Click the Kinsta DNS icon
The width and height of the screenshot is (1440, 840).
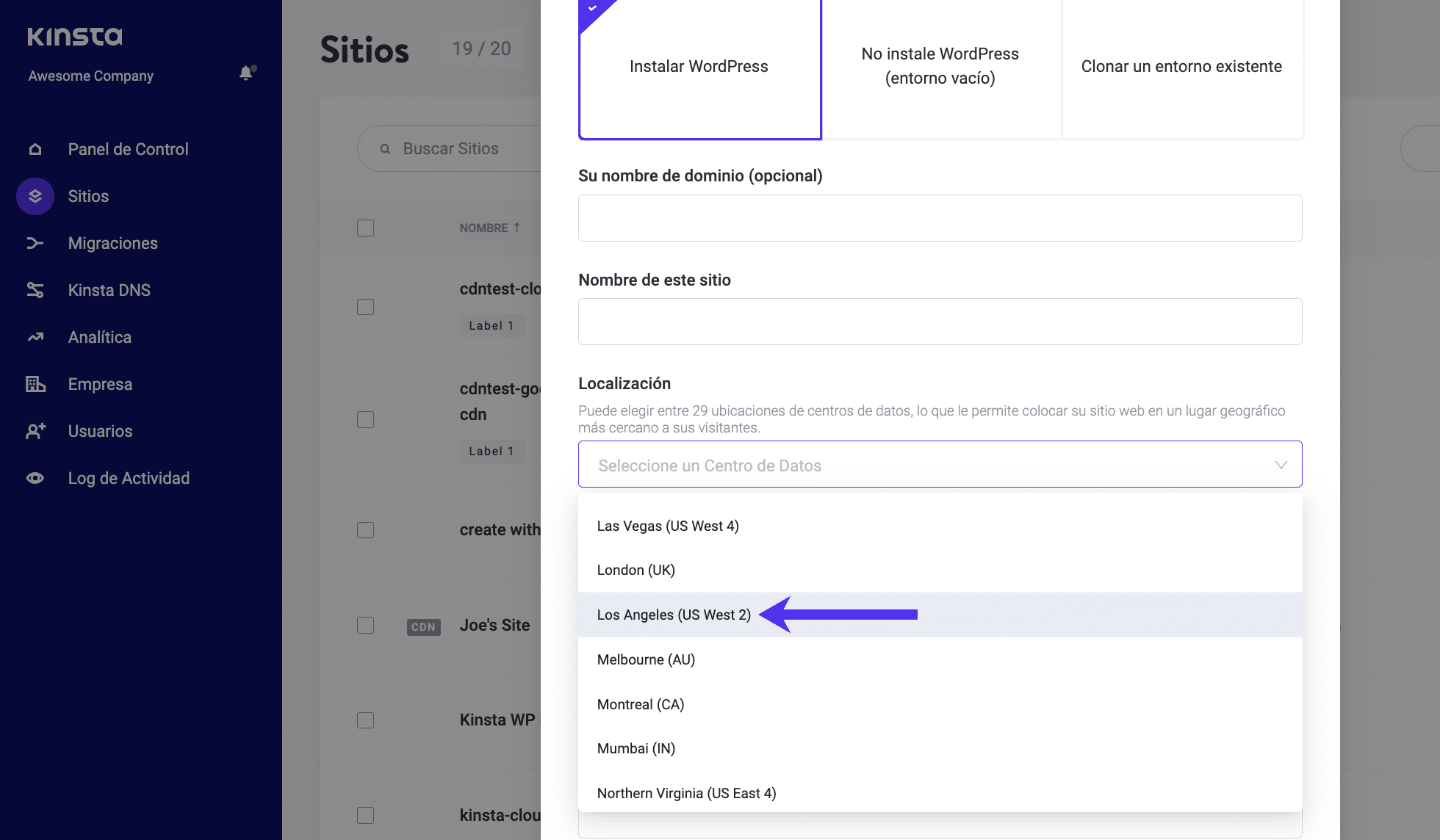tap(35, 291)
